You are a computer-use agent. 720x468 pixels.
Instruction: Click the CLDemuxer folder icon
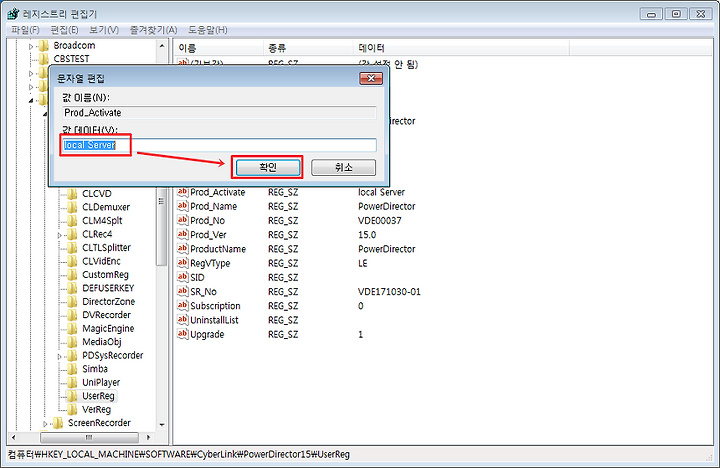click(72, 207)
